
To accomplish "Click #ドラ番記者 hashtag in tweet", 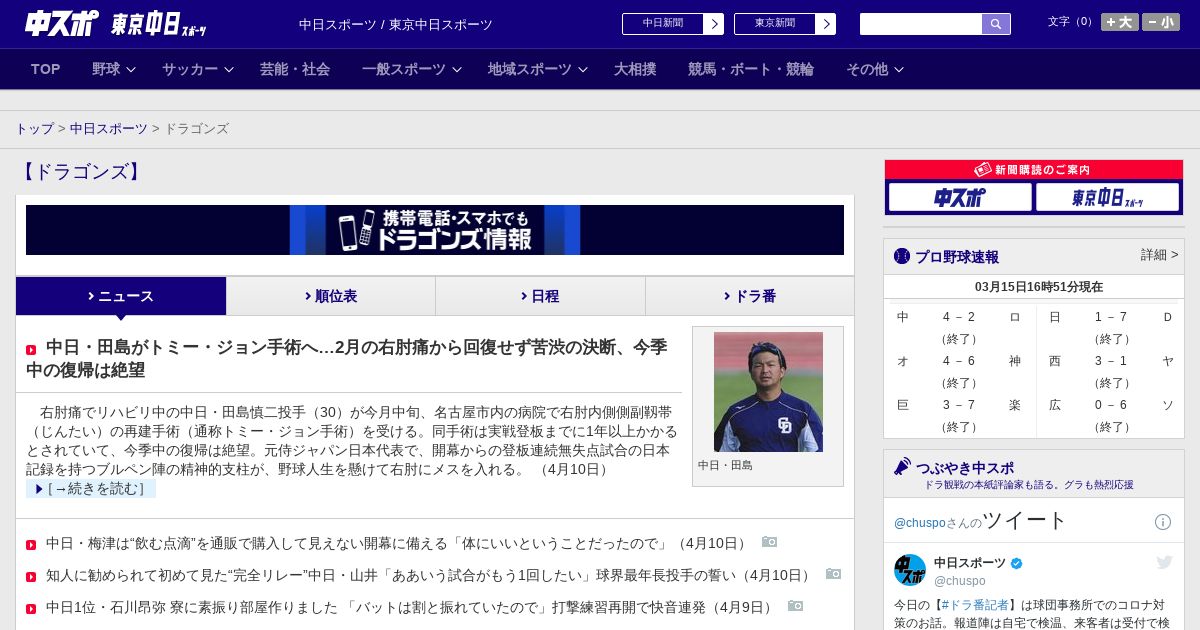I will (975, 605).
